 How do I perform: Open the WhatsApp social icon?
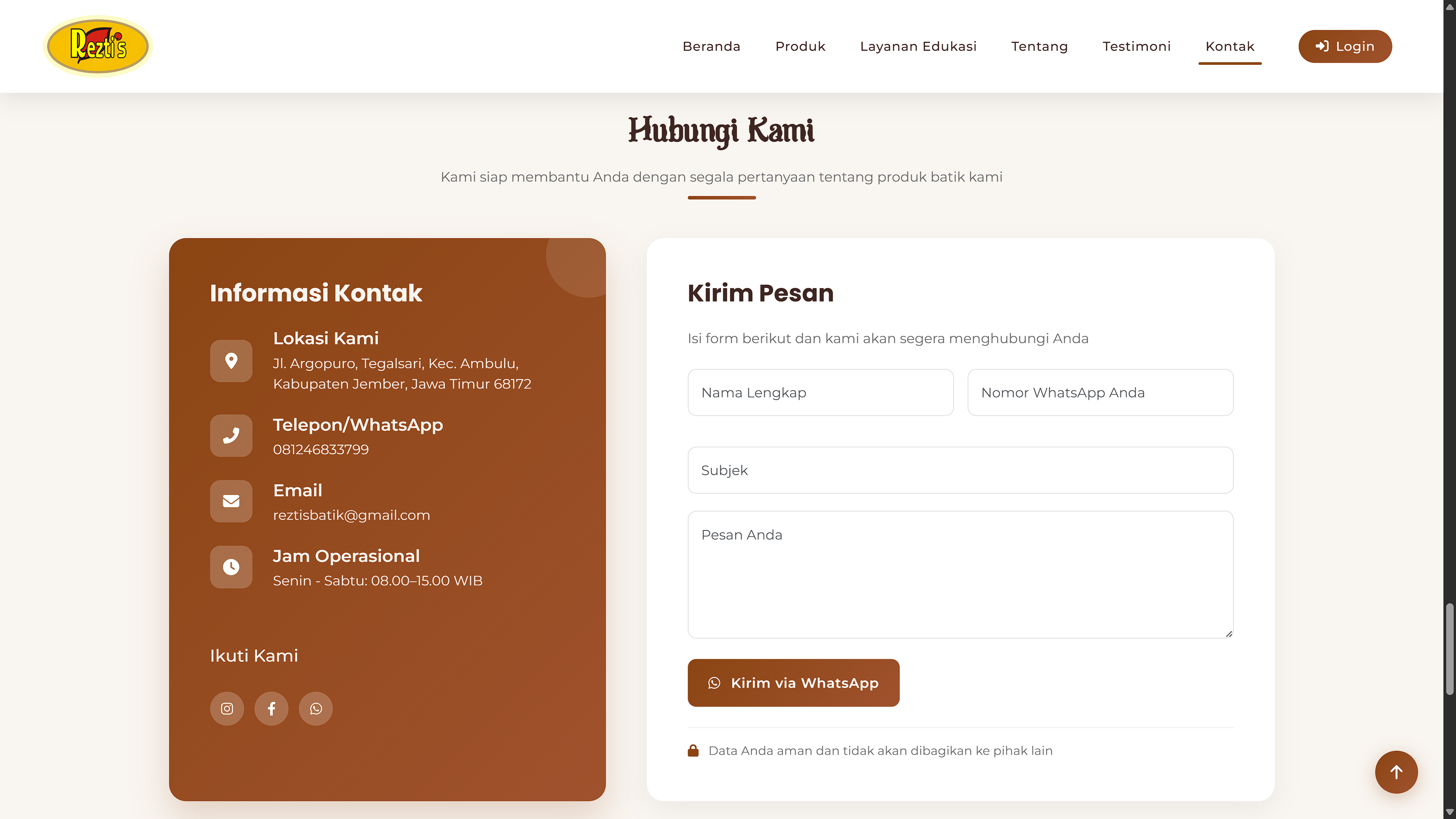point(315,708)
